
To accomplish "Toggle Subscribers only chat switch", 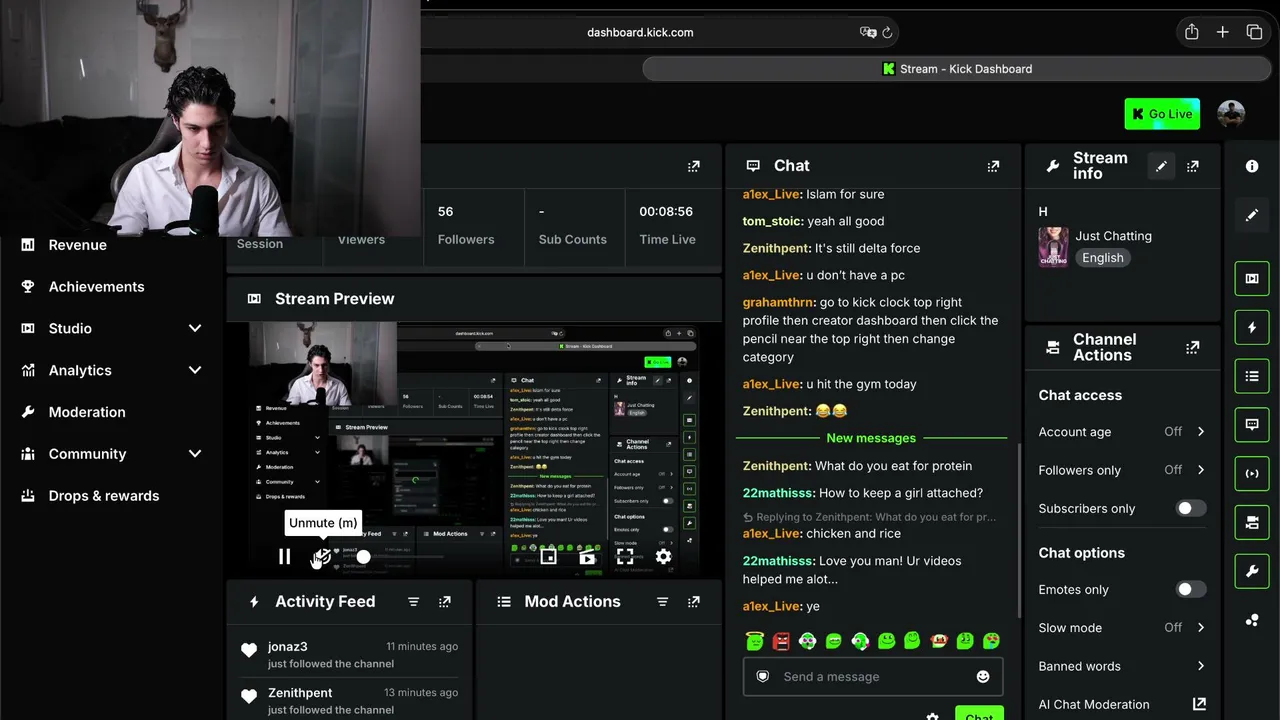I will (x=1190, y=508).
